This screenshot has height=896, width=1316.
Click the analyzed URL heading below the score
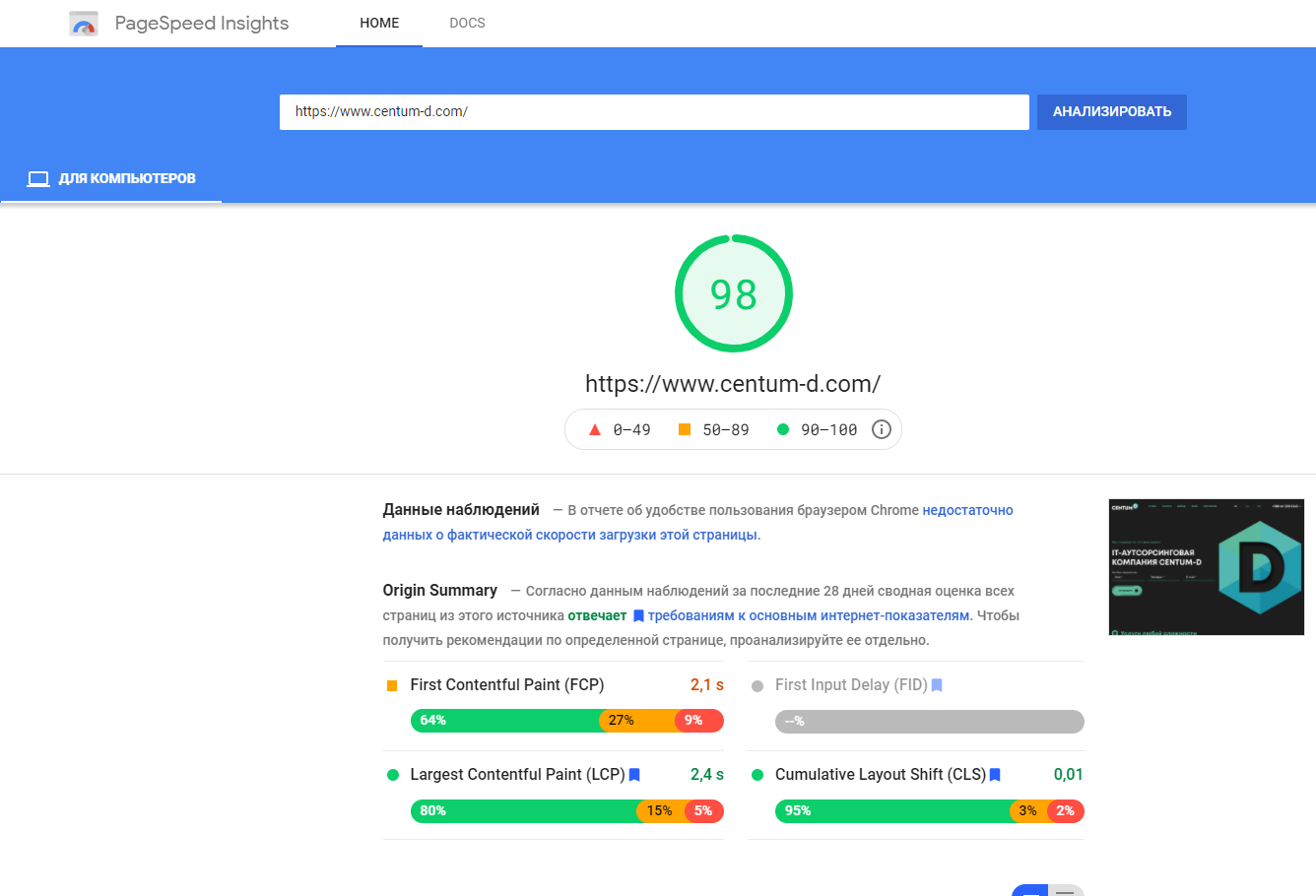733,384
